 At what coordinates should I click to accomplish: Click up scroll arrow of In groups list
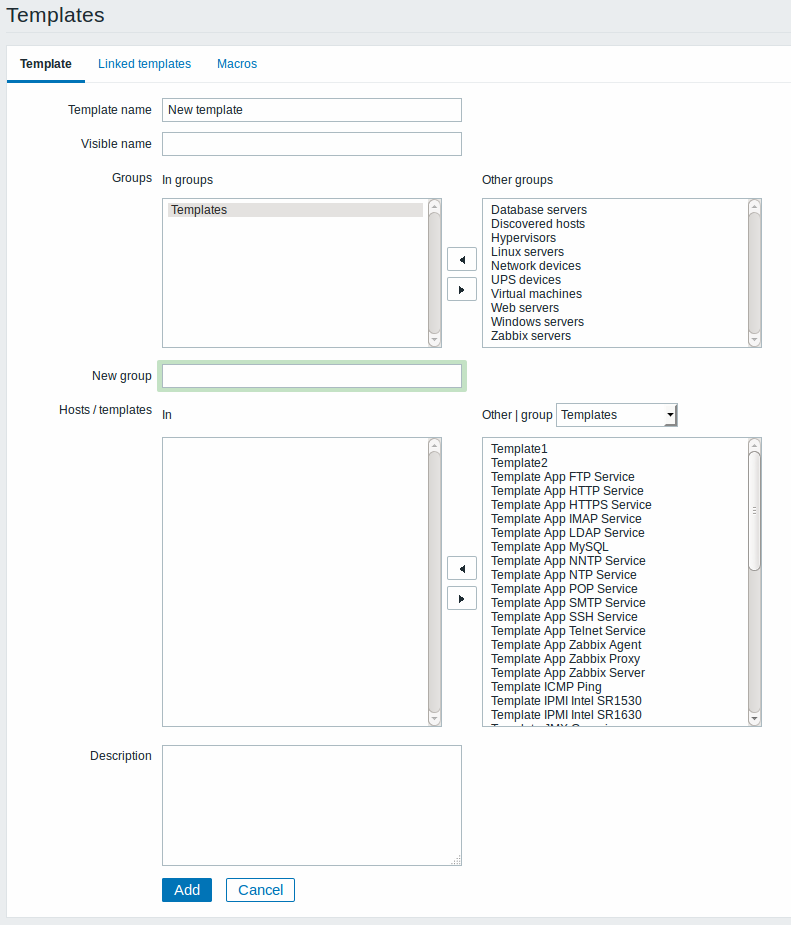click(x=435, y=206)
